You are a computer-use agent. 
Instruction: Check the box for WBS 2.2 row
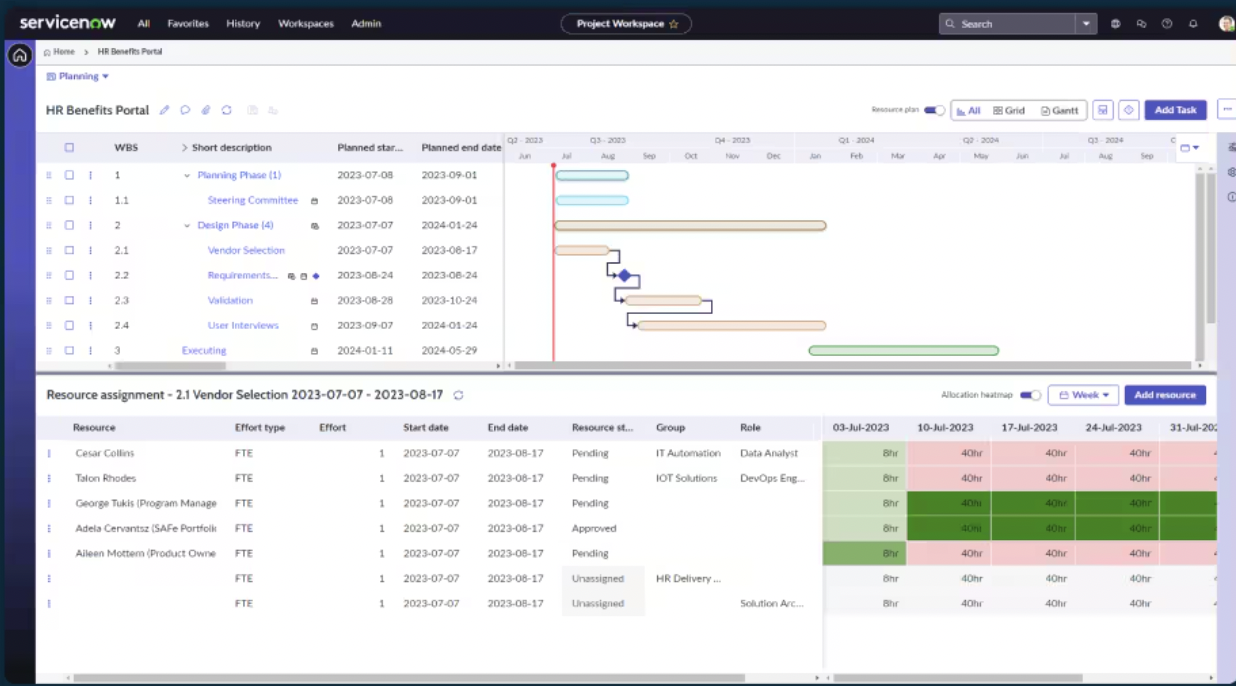69,275
